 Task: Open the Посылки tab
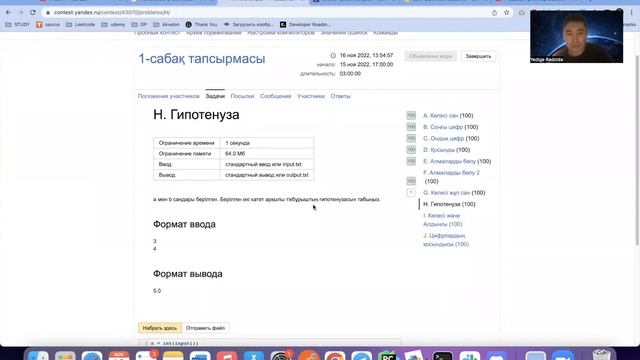click(242, 96)
